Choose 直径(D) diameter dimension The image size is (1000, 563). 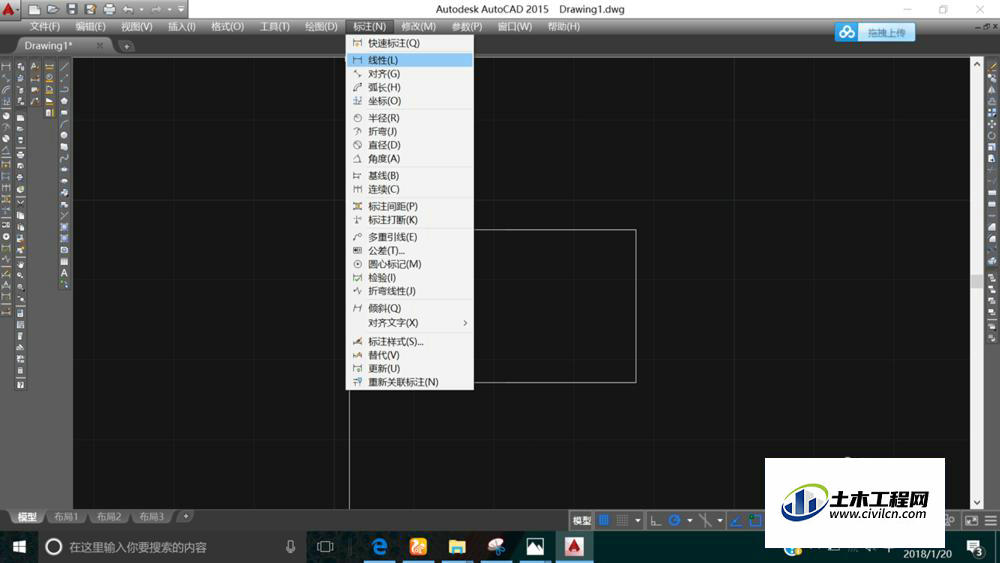click(409, 145)
